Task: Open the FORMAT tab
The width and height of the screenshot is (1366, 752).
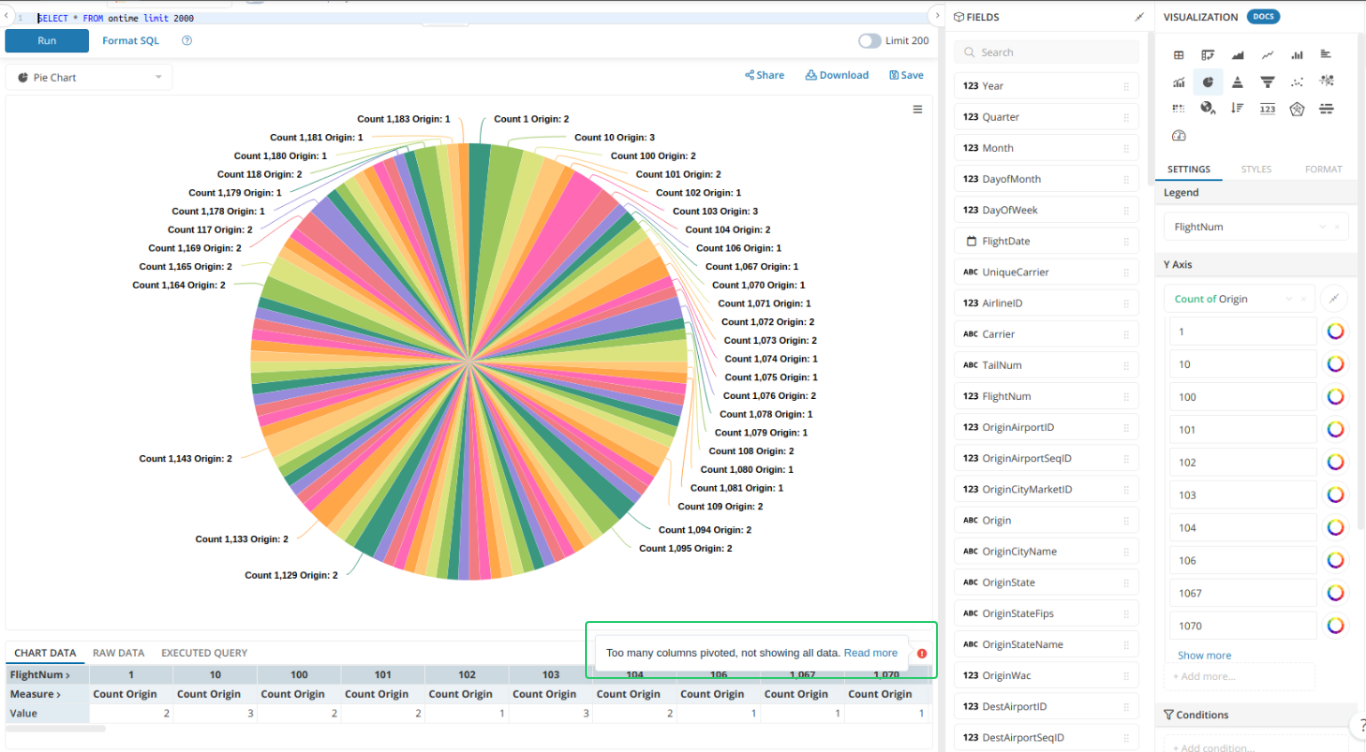Action: 1323,169
